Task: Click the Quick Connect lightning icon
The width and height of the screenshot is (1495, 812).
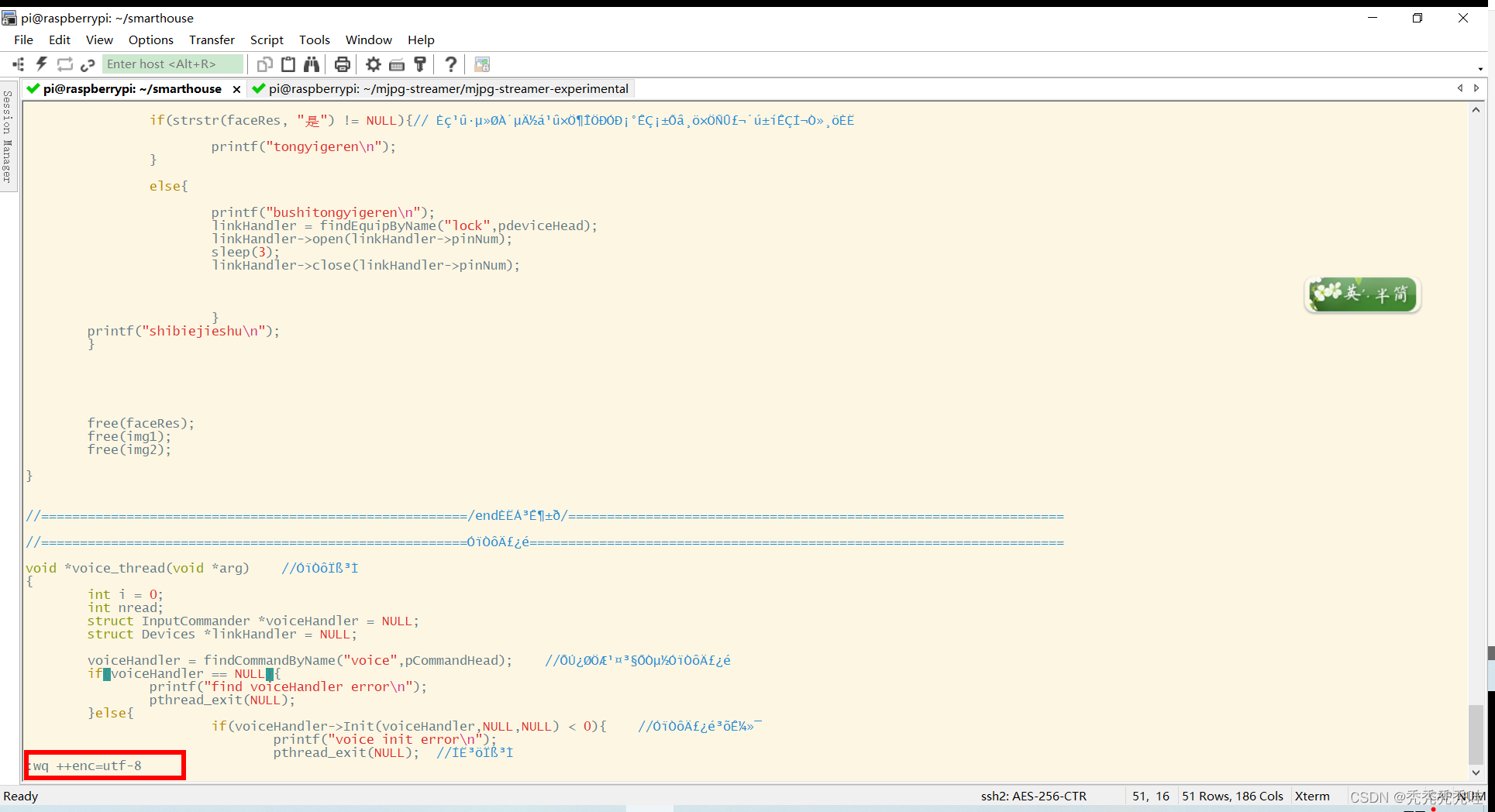Action: click(42, 64)
